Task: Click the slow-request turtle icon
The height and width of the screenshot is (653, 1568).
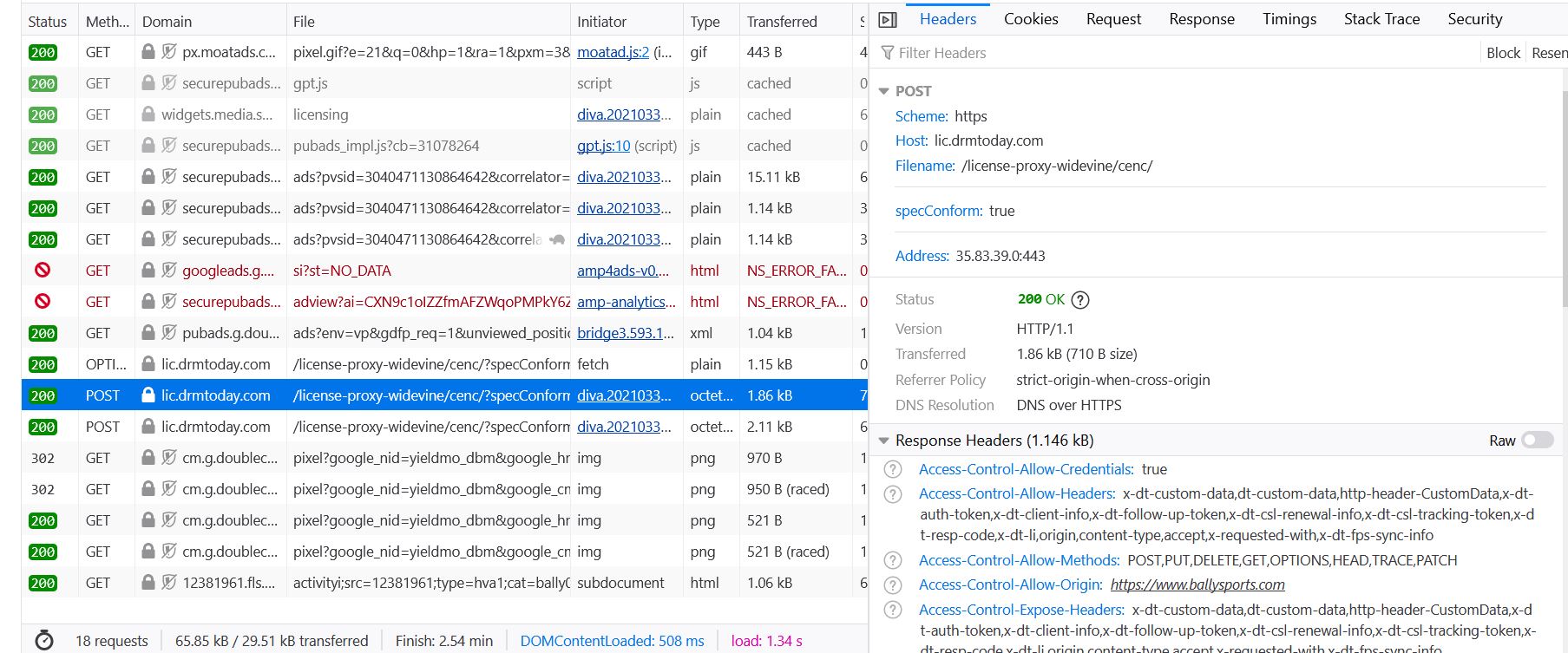Action: (x=557, y=239)
